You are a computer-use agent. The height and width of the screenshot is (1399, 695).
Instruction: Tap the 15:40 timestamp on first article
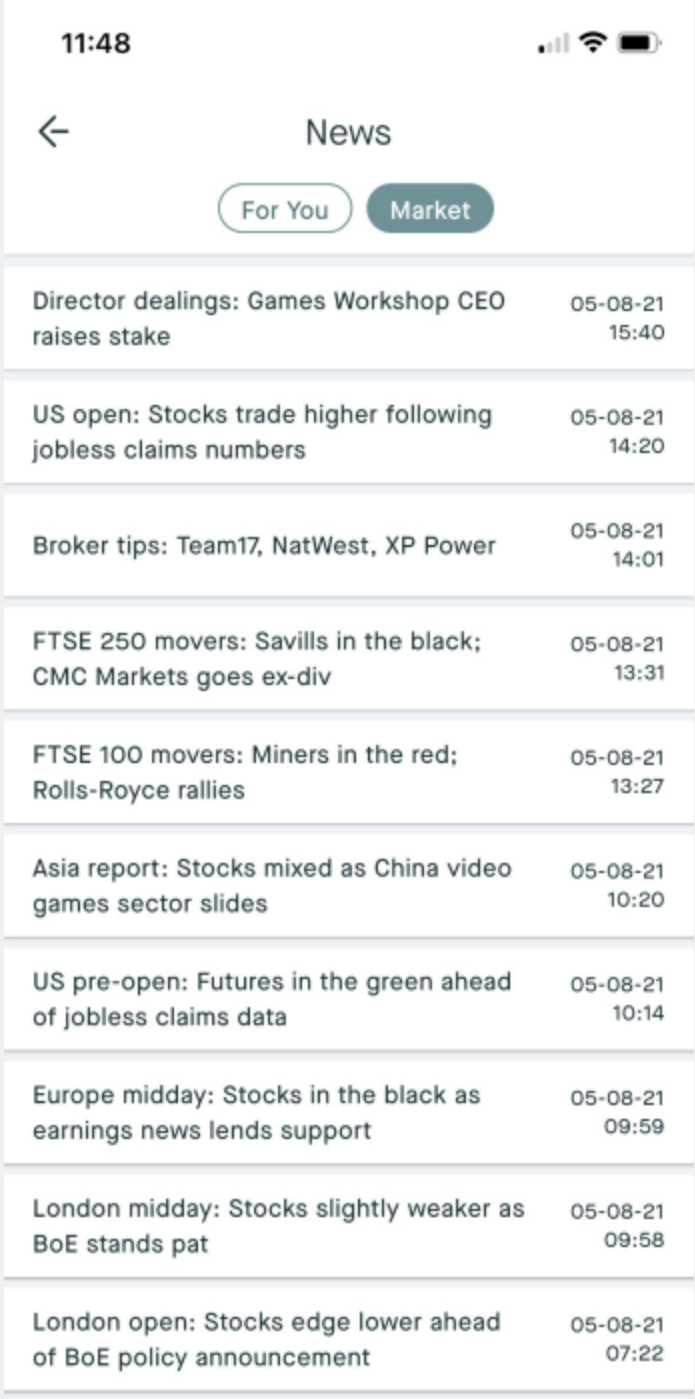(636, 333)
